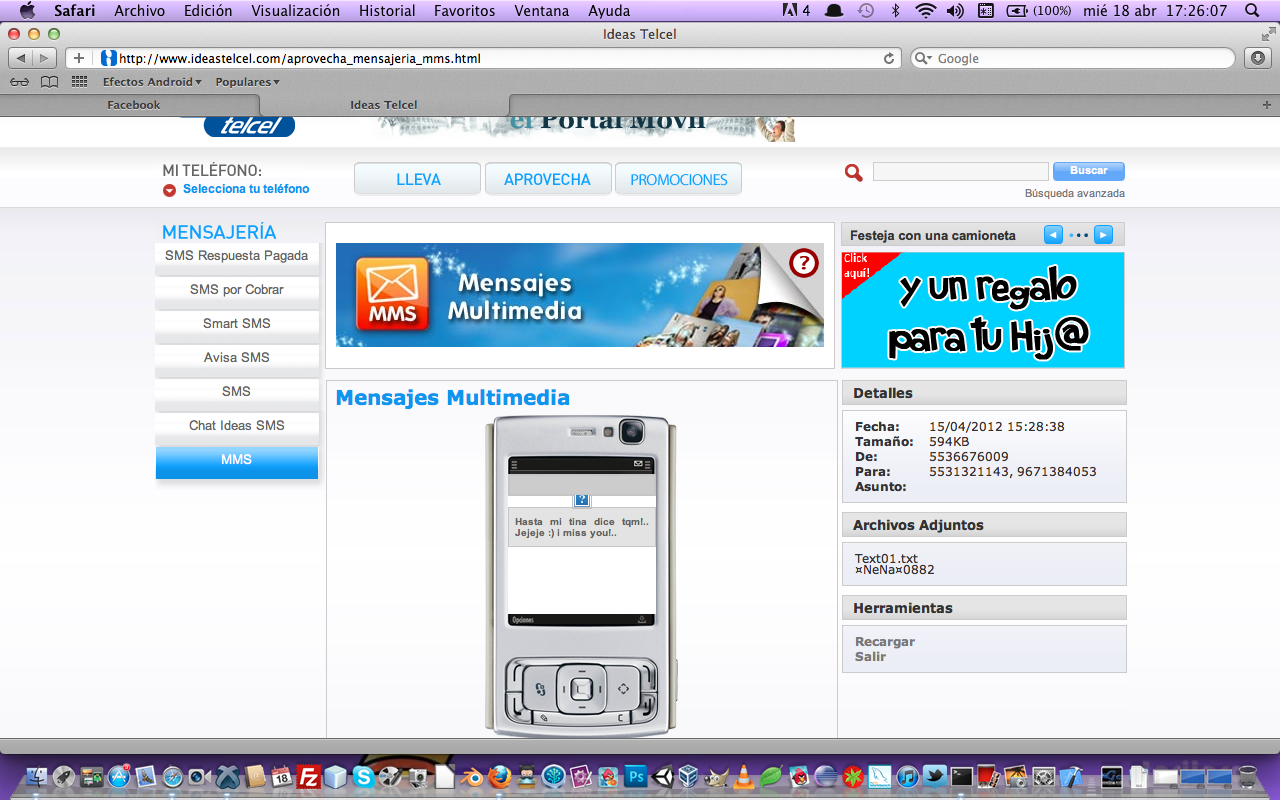Open Firefox from the Dock
The height and width of the screenshot is (800, 1280).
[x=499, y=776]
